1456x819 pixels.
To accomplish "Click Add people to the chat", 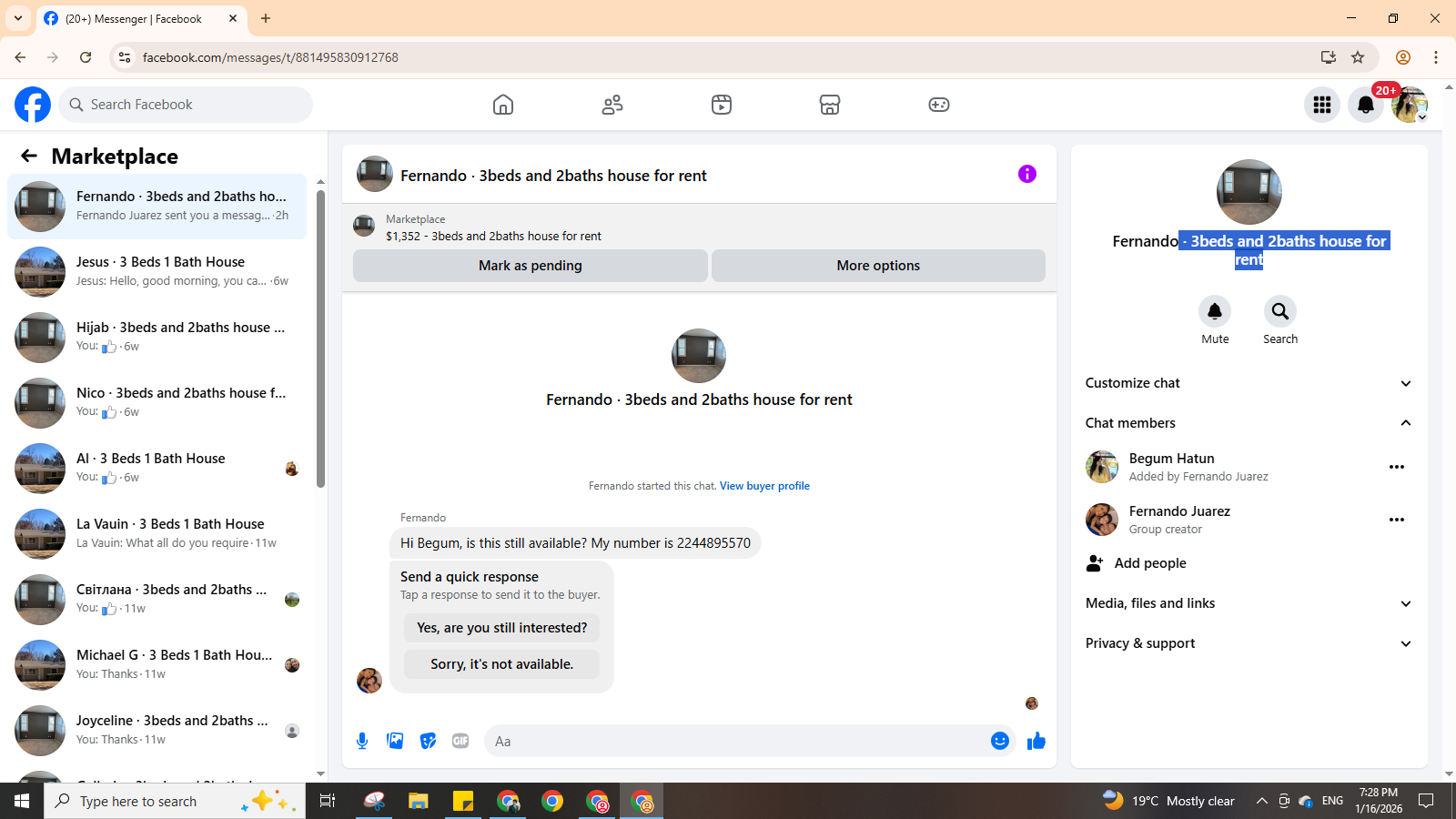I will pyautogui.click(x=1136, y=563).
